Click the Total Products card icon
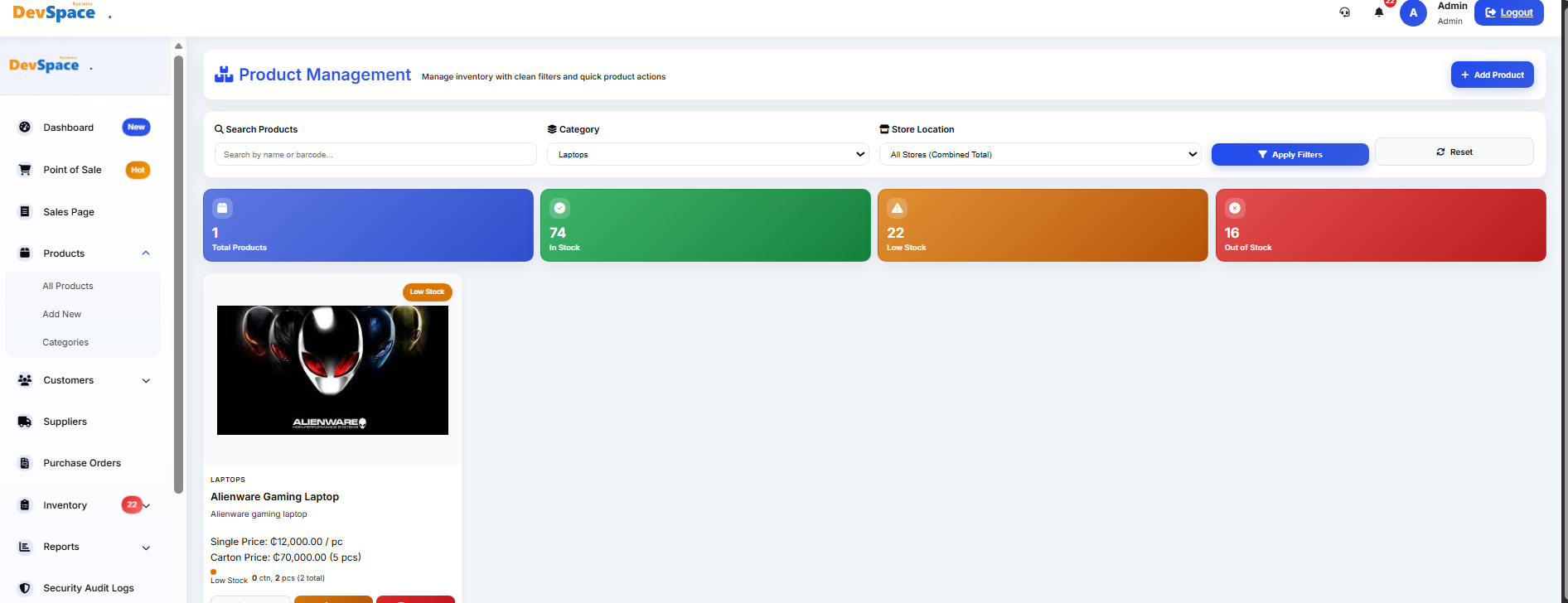This screenshot has width=1568, height=603. pyautogui.click(x=222, y=208)
